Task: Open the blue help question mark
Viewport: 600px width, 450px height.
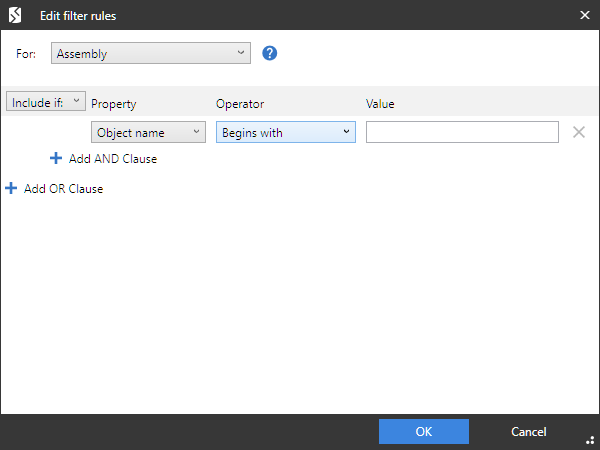Action: (269, 54)
